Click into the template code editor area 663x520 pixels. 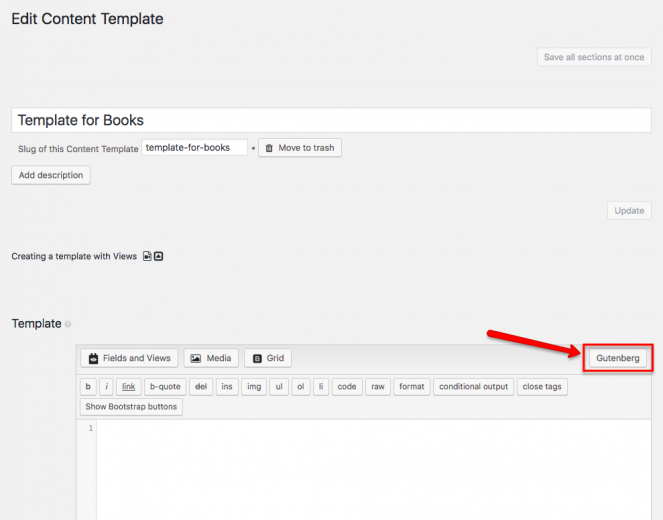(374, 469)
